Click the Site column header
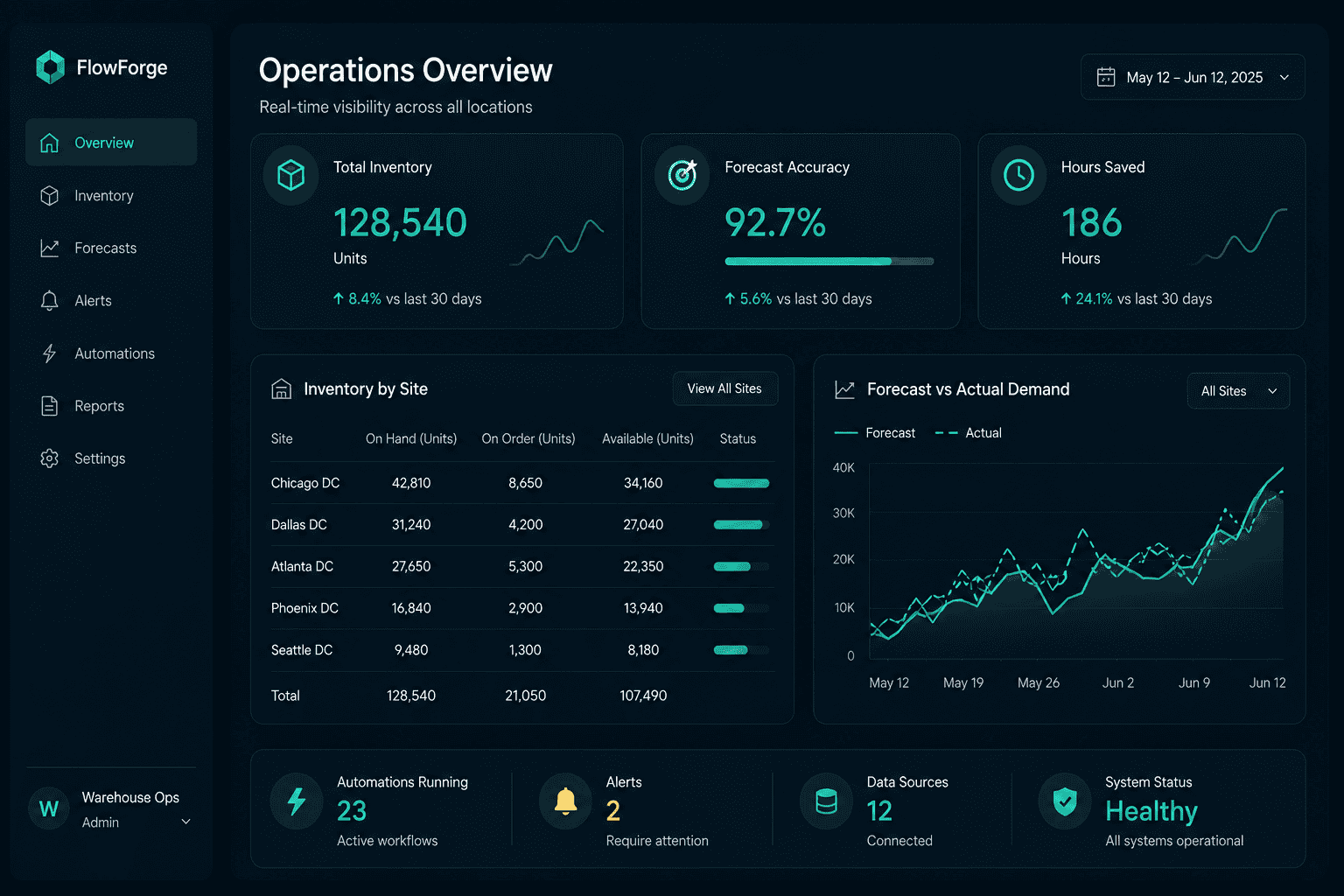The height and width of the screenshot is (896, 1344). coord(282,438)
